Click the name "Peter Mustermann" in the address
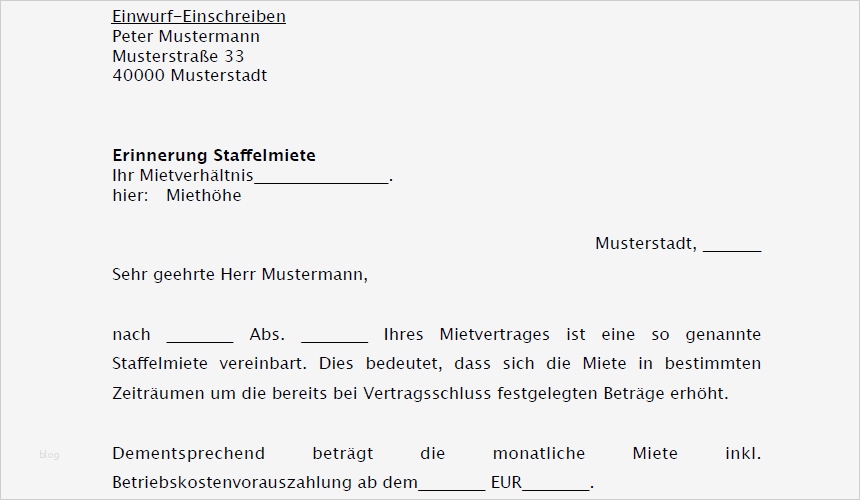This screenshot has width=860, height=500. click(x=186, y=36)
